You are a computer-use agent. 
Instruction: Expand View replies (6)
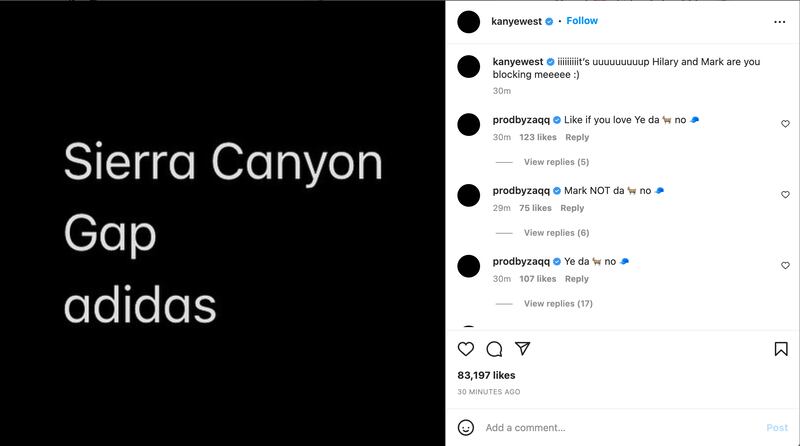point(556,233)
